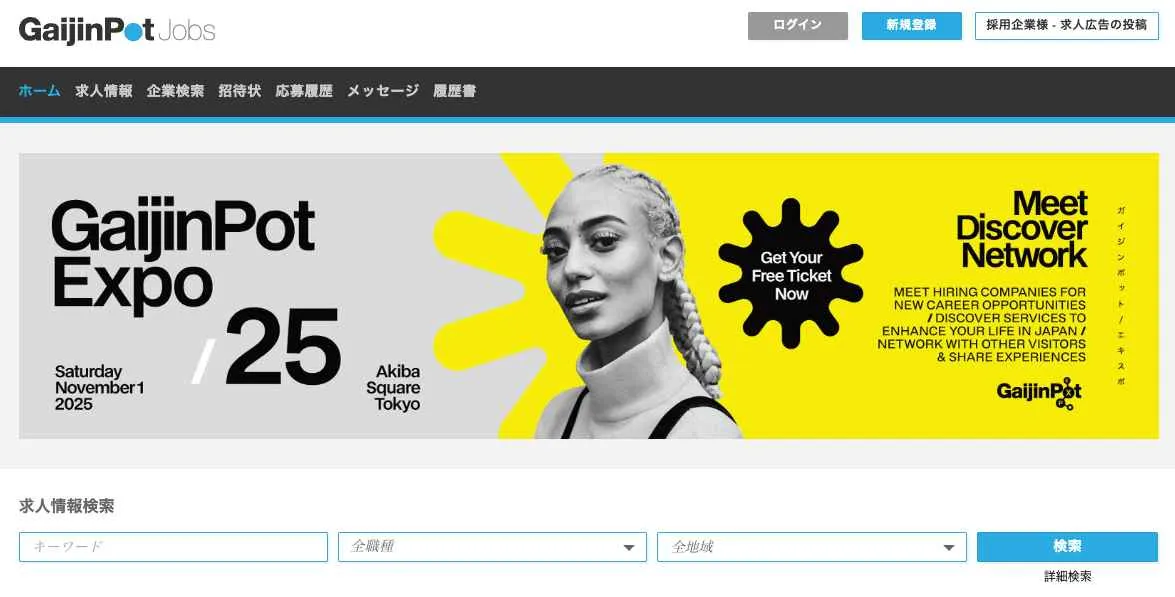
Task: Open the 詳細検索 link
Action: coord(1068,576)
